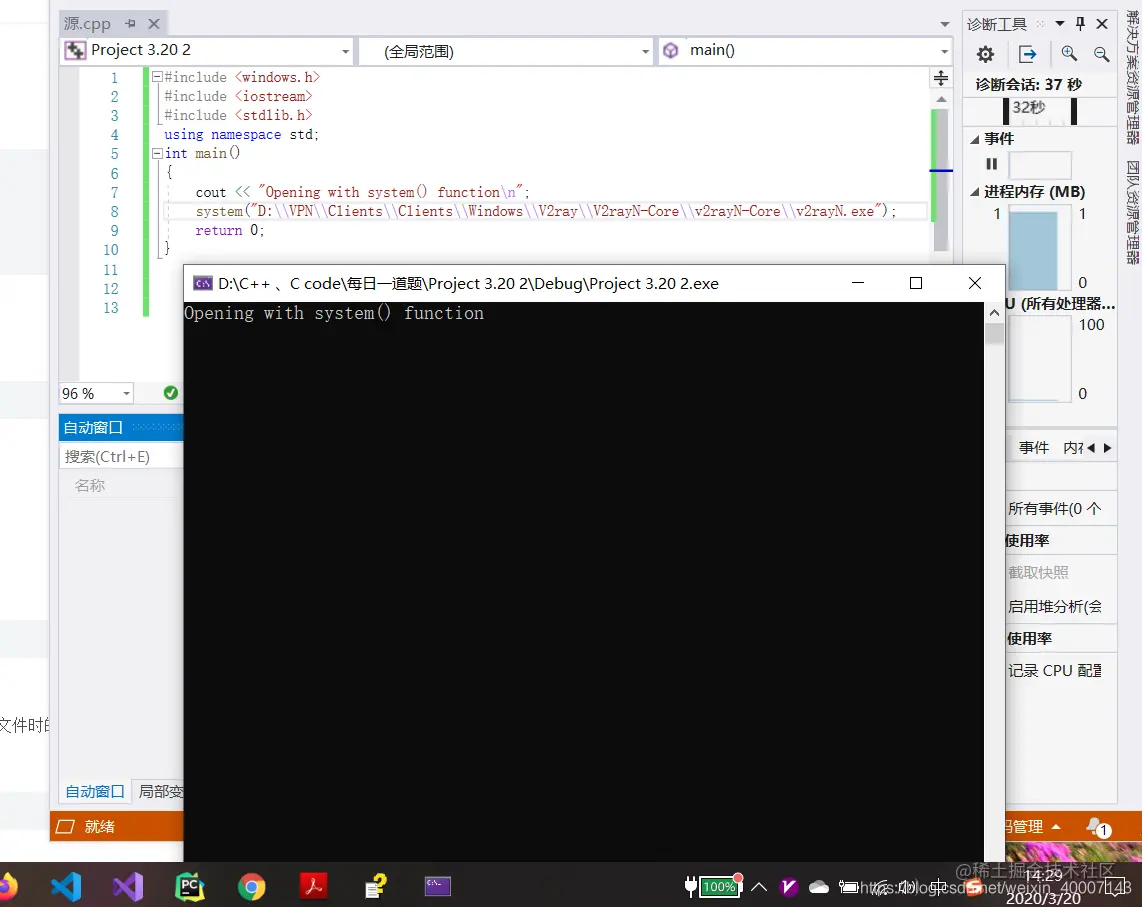Click the purple V tray icon
This screenshot has height=907, width=1142.
tap(788, 887)
